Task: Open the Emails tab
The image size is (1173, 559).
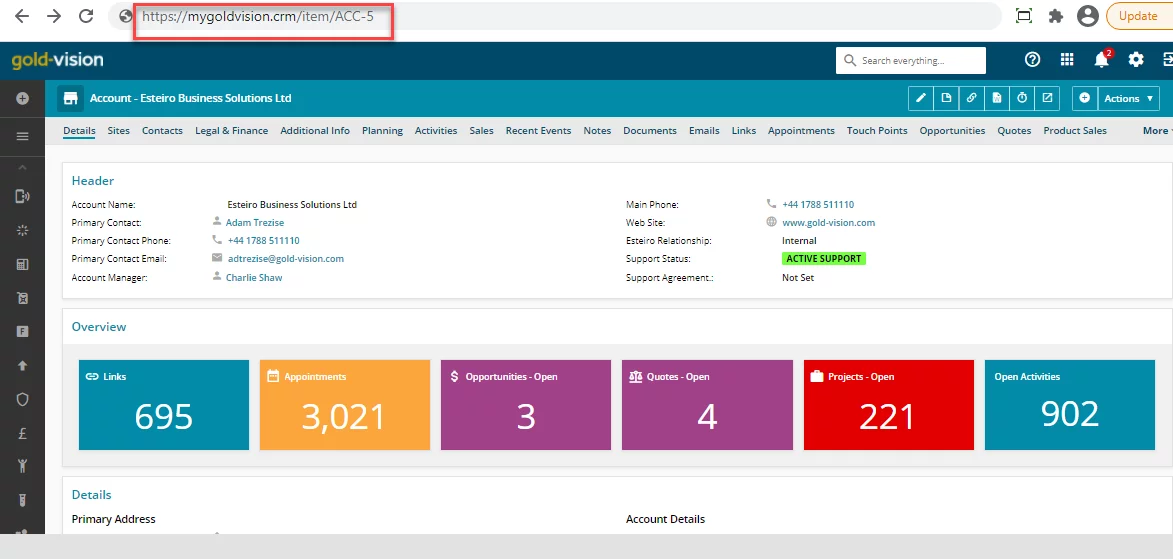Action: (x=704, y=130)
